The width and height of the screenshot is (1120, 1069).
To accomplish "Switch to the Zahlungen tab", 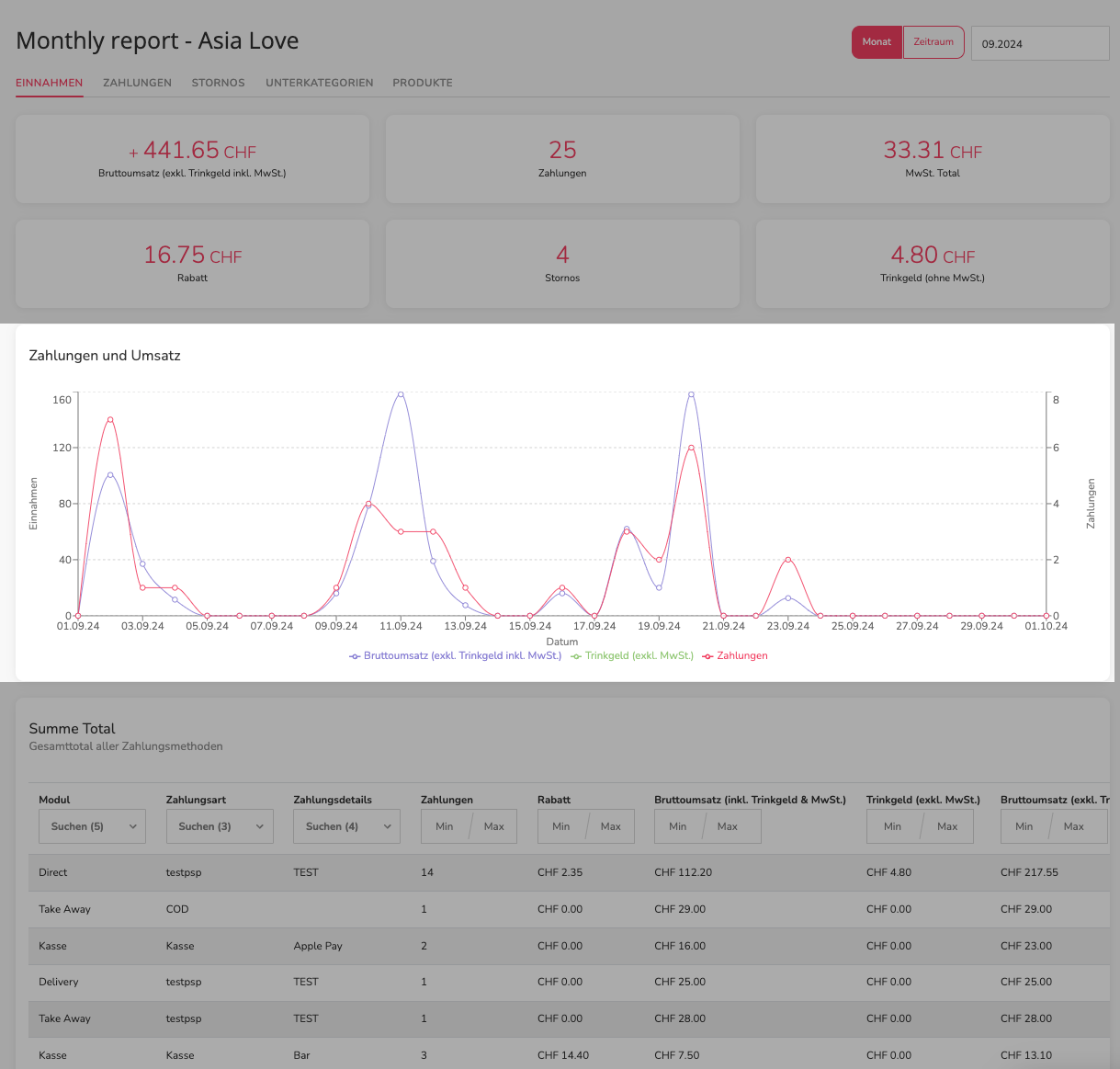I will point(137,83).
